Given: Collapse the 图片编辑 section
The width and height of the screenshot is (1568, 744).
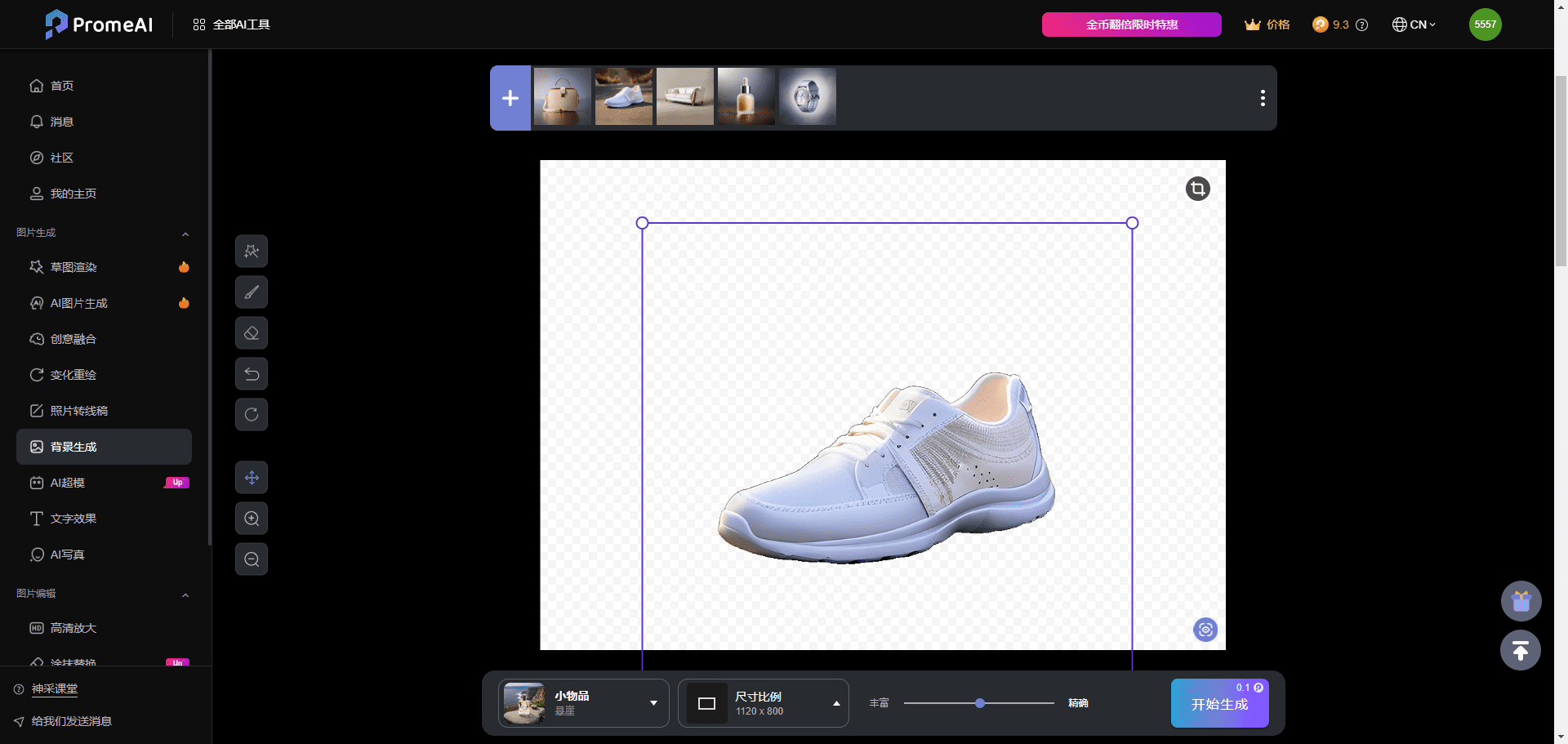Looking at the screenshot, I should (185, 595).
